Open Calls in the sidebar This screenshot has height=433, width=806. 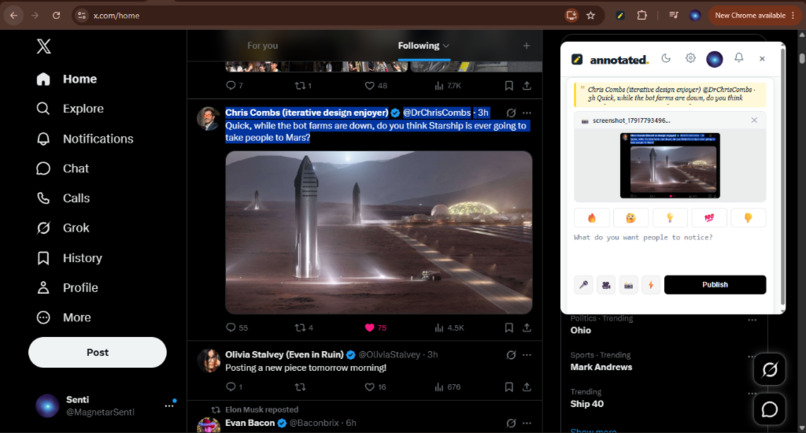pyautogui.click(x=63, y=198)
